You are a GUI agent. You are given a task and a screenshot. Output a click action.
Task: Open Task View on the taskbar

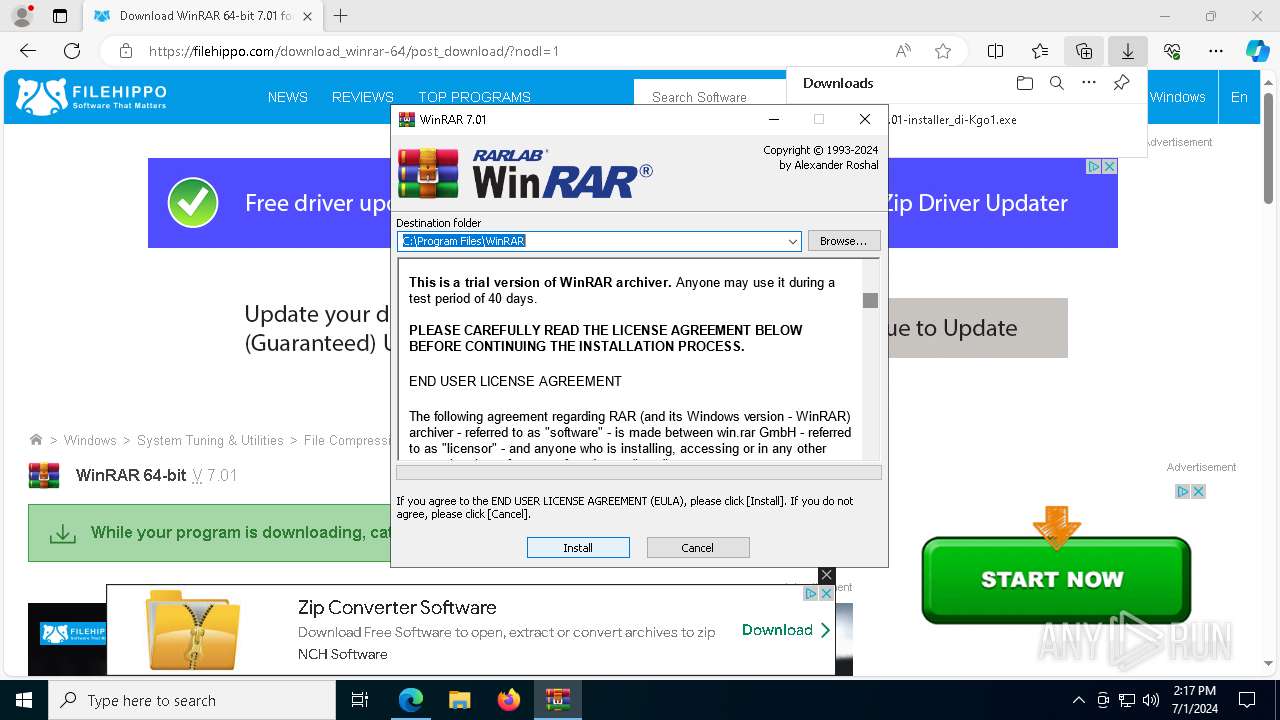(360, 700)
